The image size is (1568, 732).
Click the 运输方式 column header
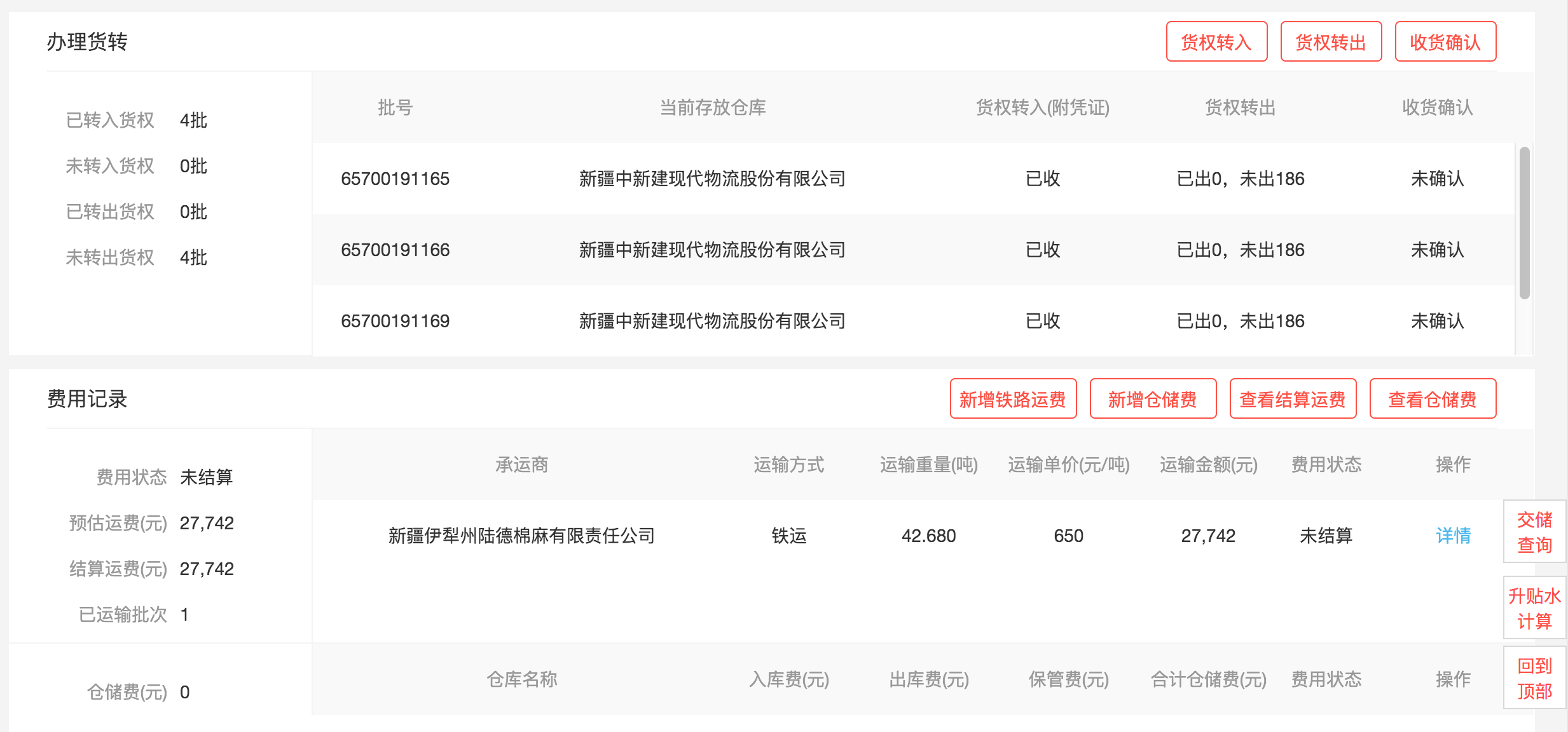(788, 464)
